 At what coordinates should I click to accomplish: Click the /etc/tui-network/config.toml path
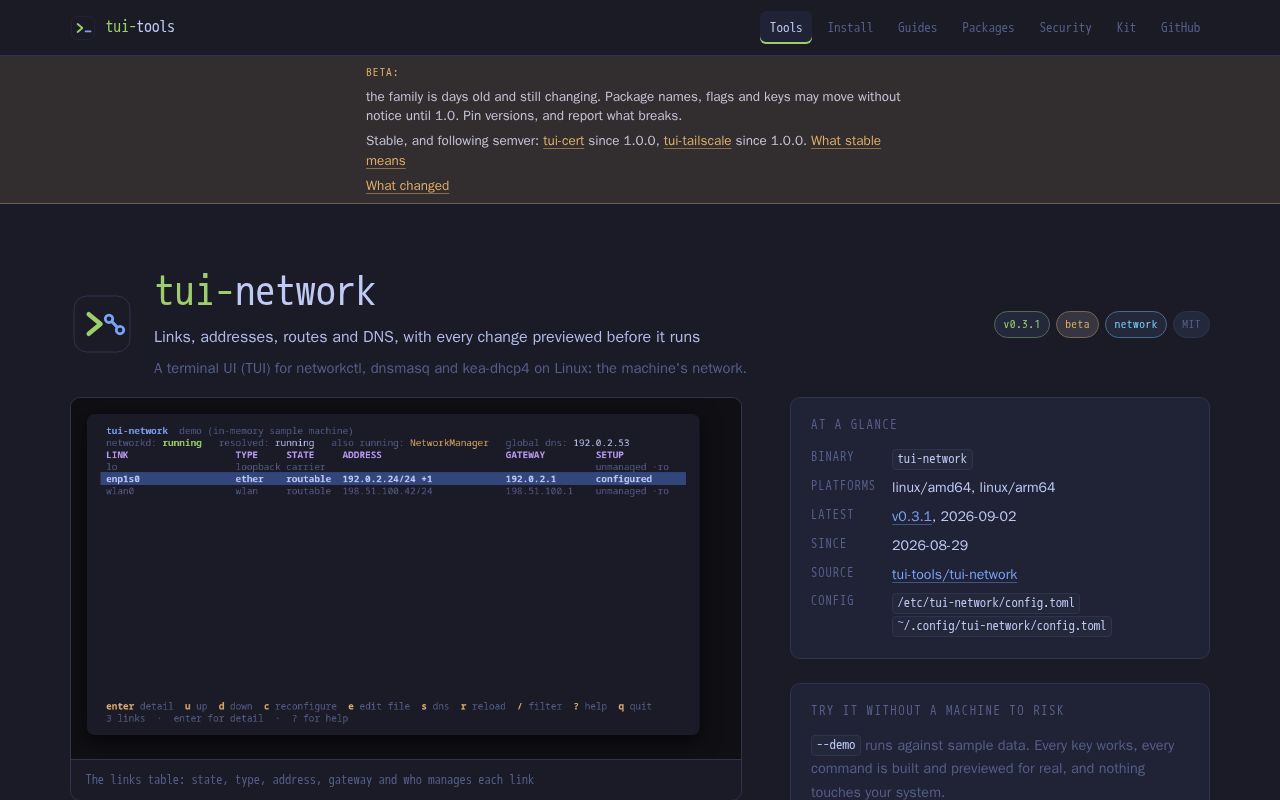986,603
